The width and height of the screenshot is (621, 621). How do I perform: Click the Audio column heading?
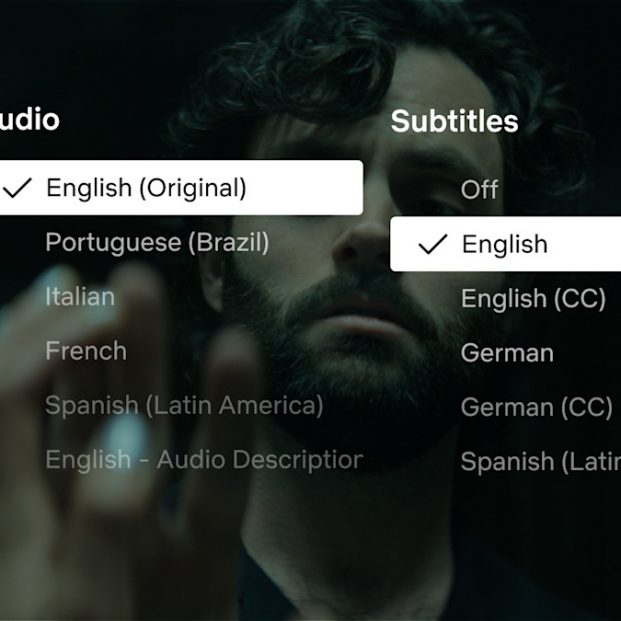point(30,120)
